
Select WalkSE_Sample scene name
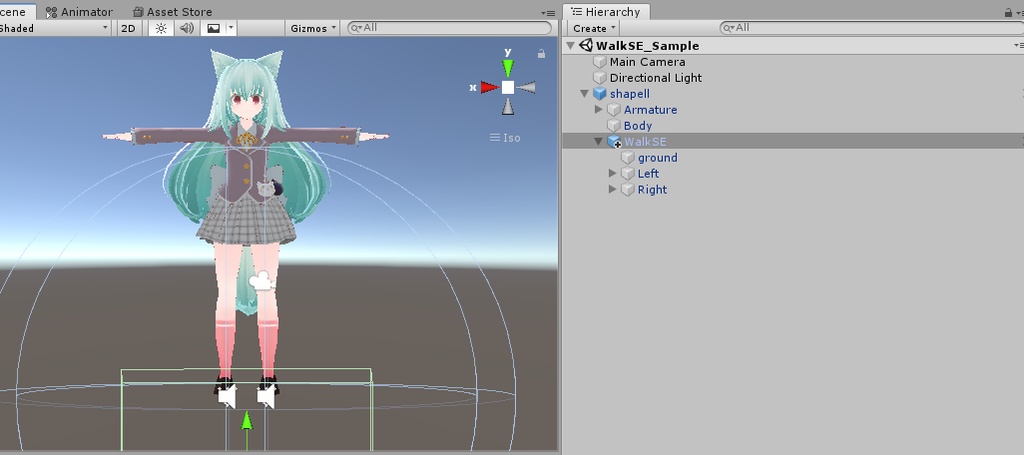pos(647,46)
